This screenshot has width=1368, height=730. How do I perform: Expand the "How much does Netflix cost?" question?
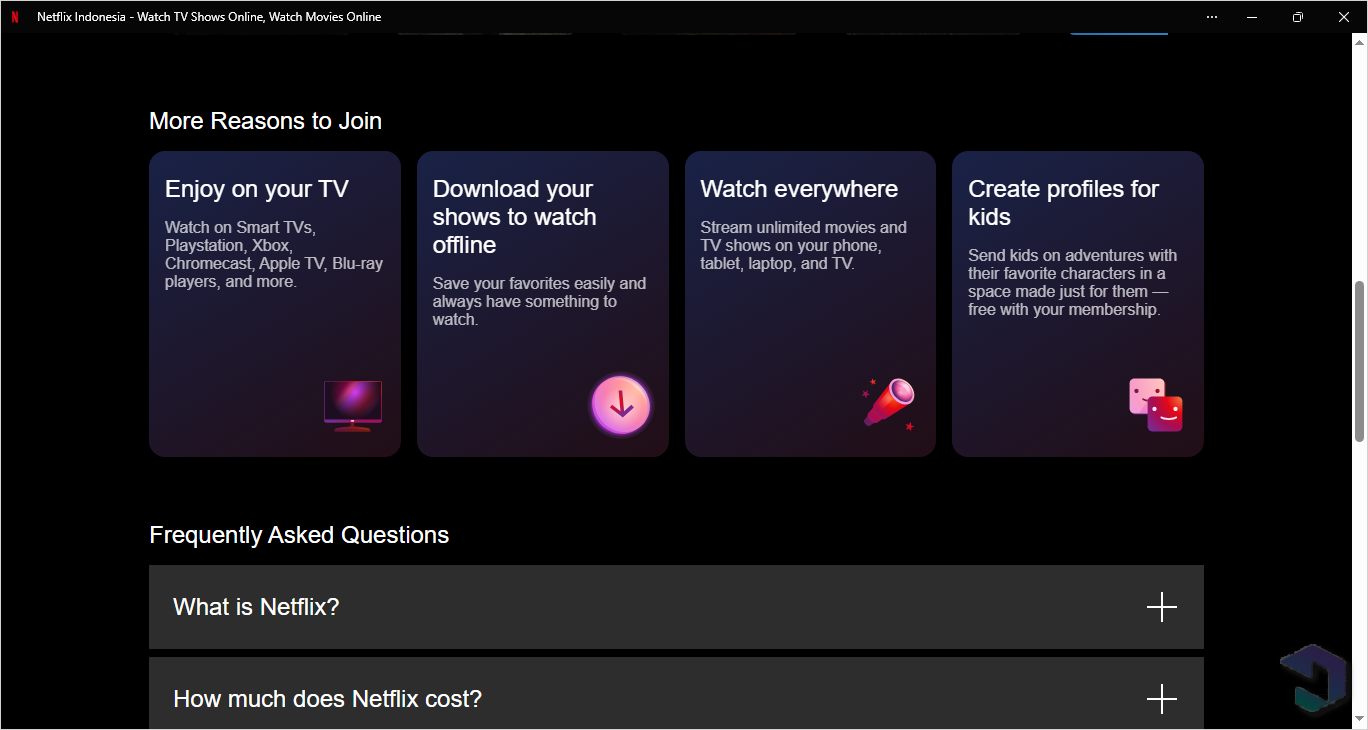[x=327, y=698]
